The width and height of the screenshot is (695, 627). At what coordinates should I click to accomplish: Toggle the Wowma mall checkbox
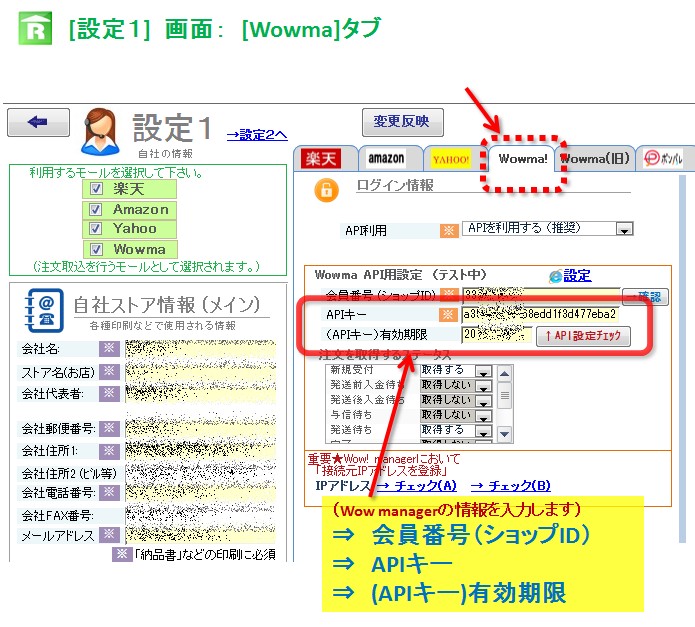click(x=96, y=249)
